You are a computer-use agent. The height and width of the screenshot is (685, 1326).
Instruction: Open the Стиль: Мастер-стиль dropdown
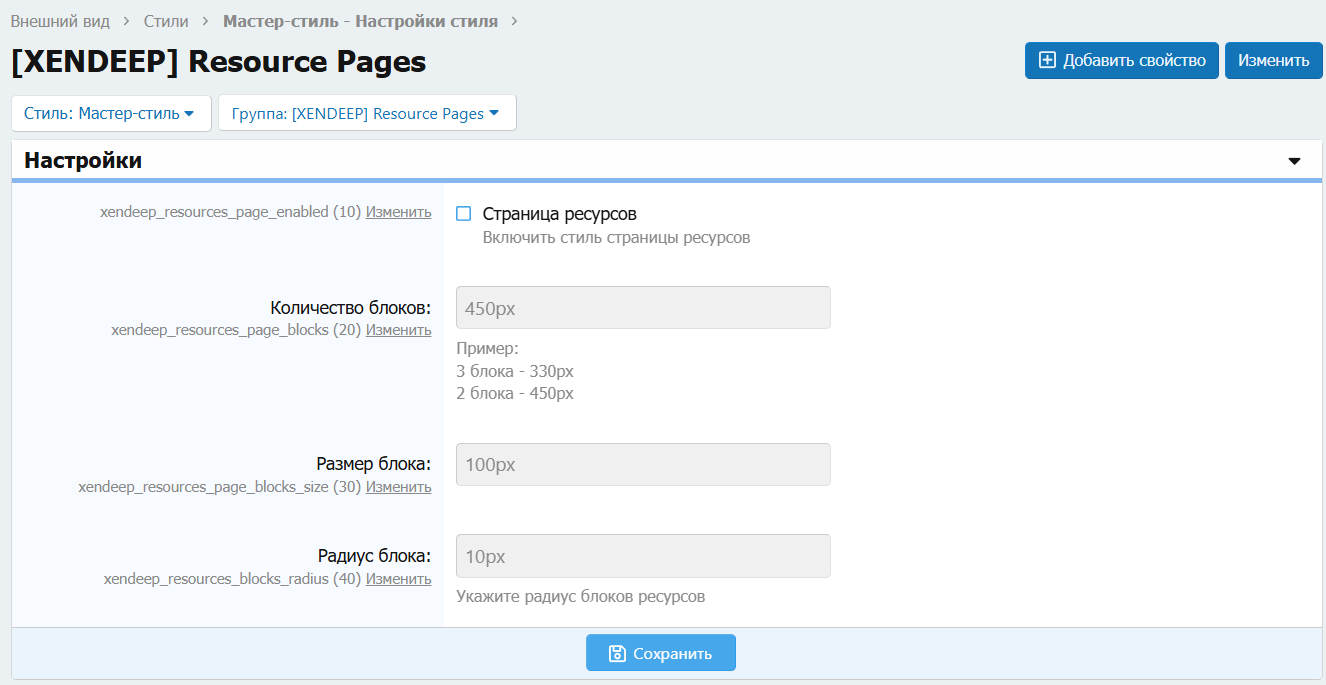(110, 113)
